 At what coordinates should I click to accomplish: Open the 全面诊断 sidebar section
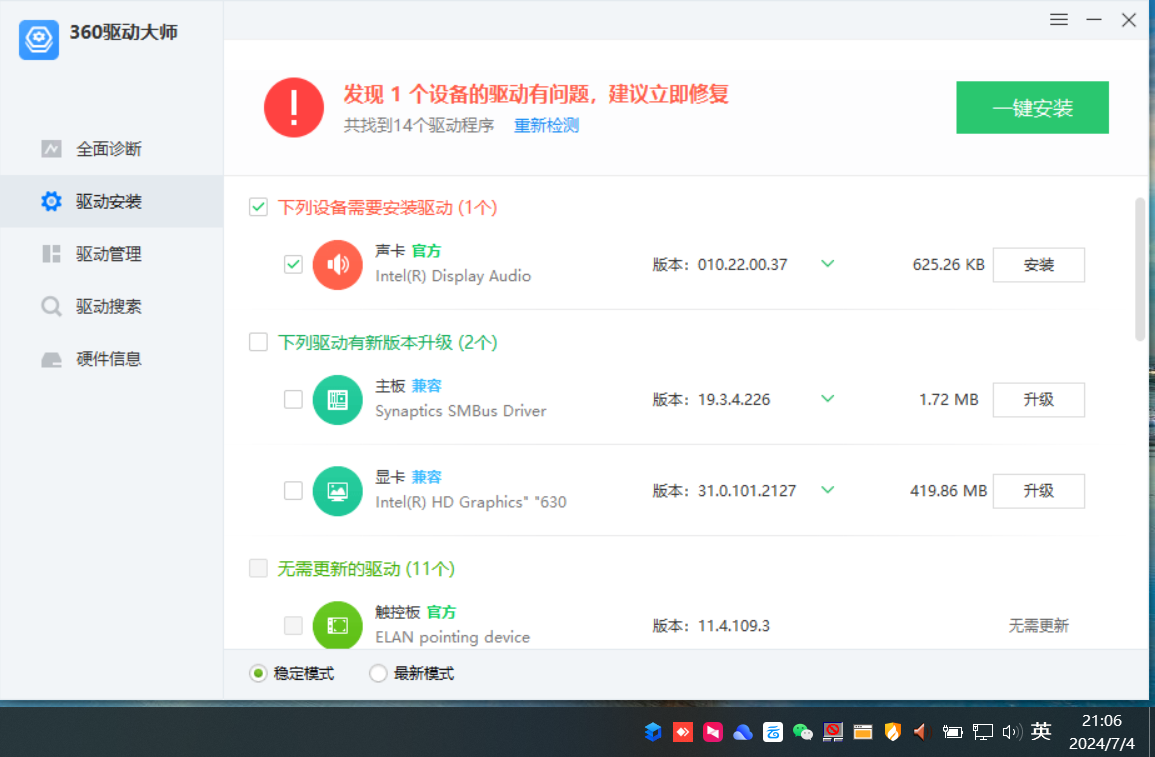(x=108, y=149)
